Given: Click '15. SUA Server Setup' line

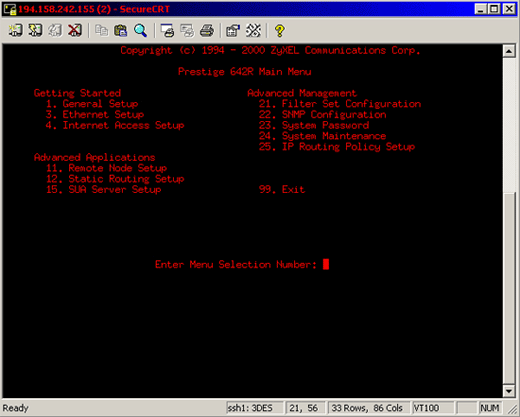Looking at the screenshot, I should tap(104, 189).
